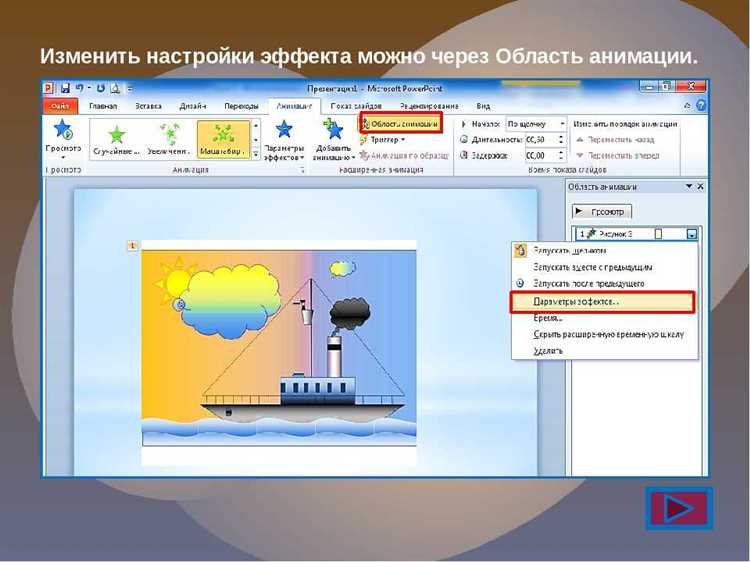Click the Undo arrow in quick access toolbar
This screenshot has width=750, height=562.
tap(79, 88)
